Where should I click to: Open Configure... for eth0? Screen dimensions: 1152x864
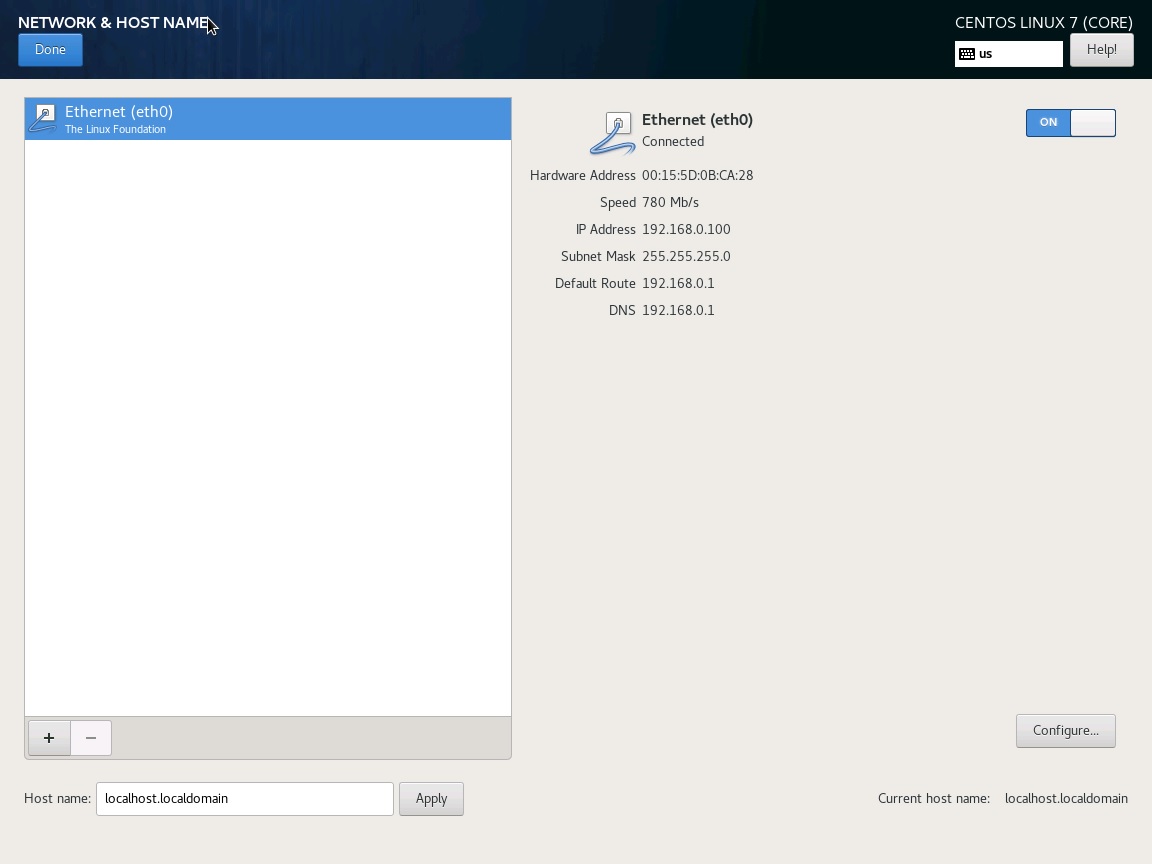pyautogui.click(x=1065, y=731)
